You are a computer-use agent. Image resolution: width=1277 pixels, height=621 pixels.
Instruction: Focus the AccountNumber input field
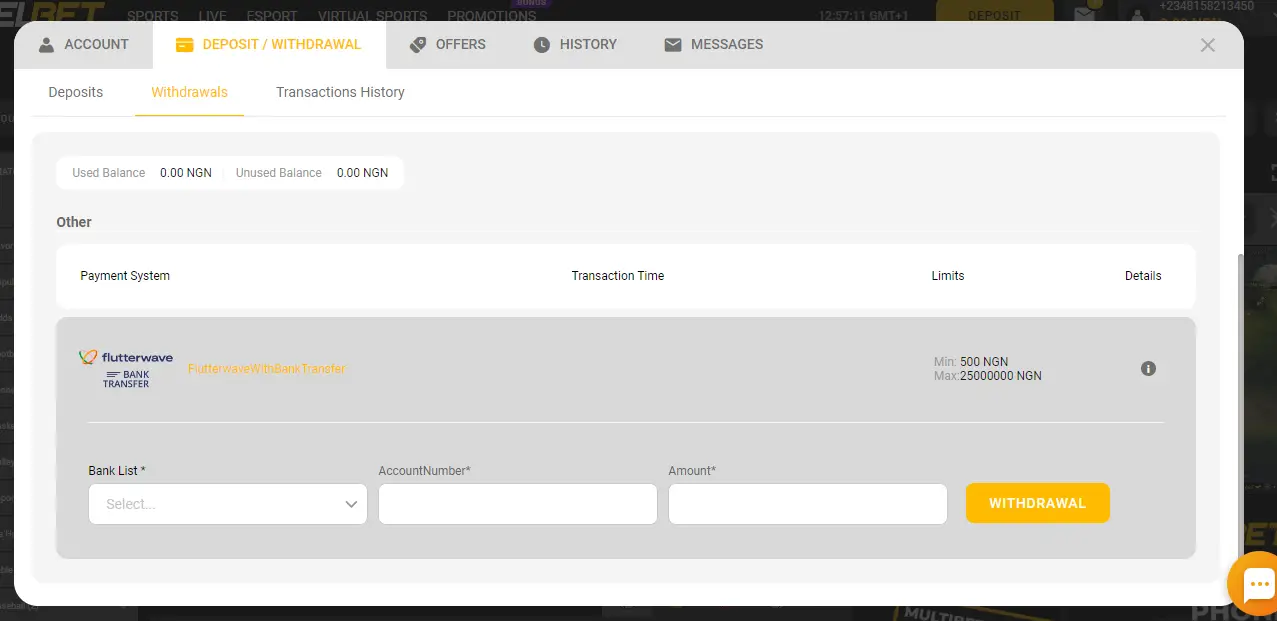517,504
